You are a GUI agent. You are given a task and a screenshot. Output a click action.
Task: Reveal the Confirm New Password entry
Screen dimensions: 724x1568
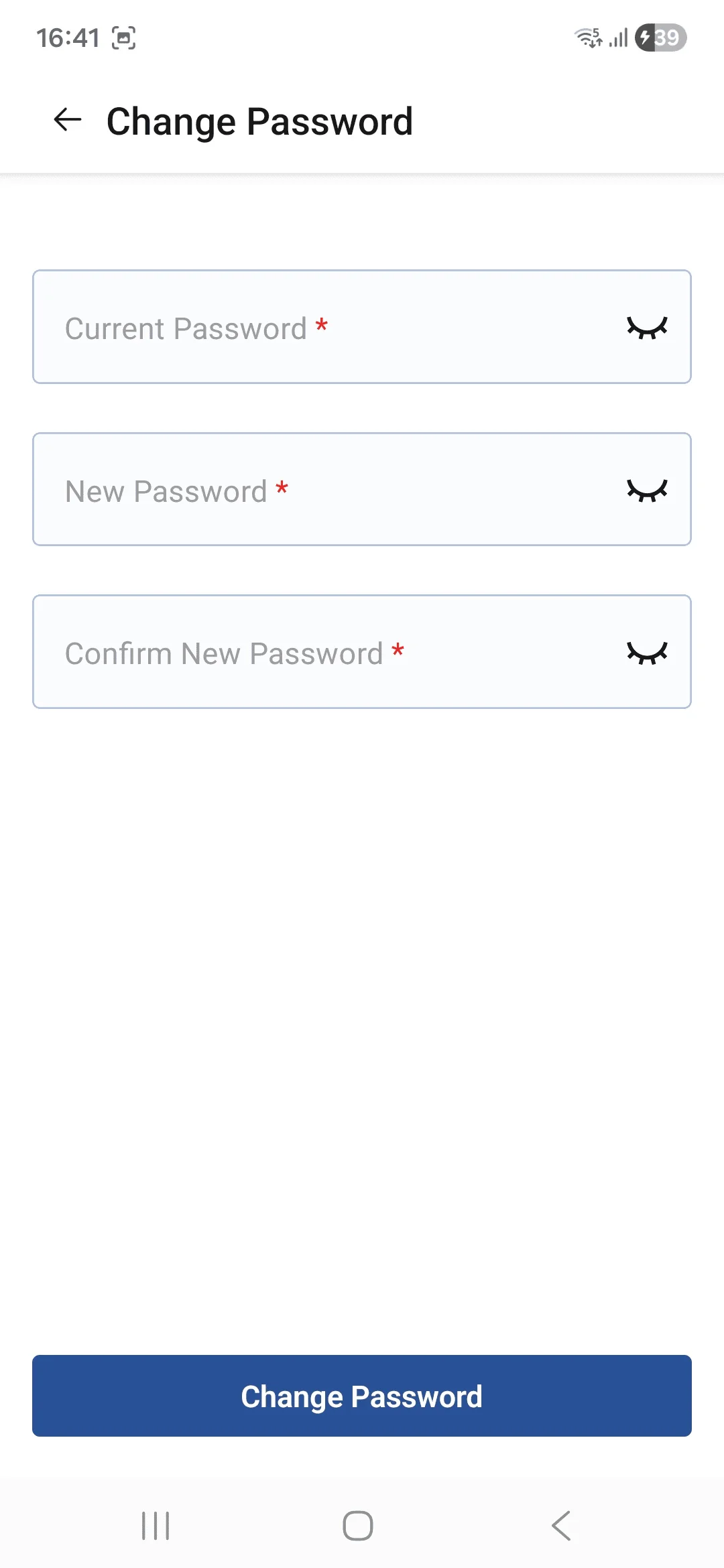coord(647,653)
